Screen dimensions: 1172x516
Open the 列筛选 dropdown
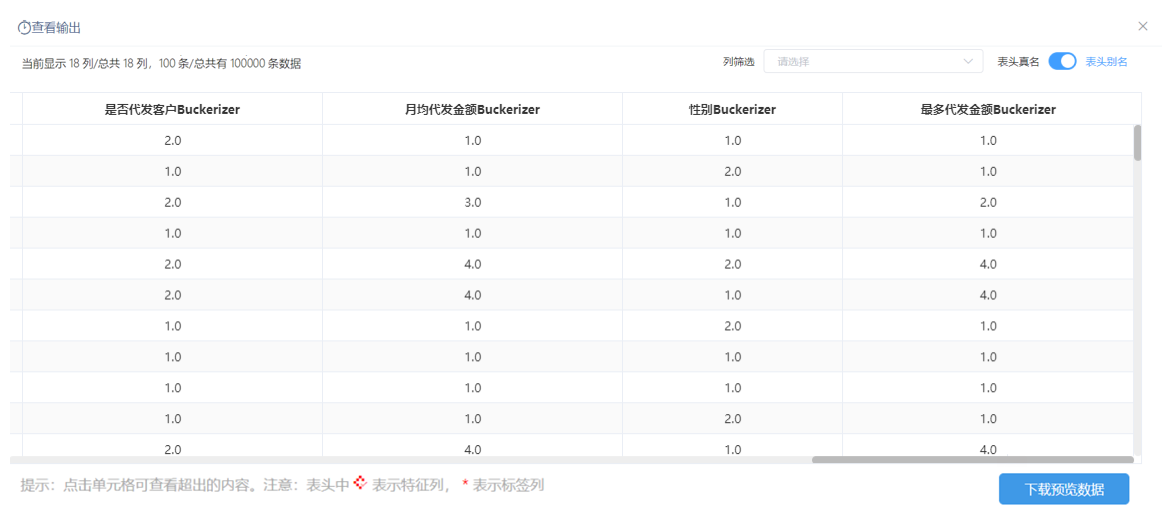point(872,61)
